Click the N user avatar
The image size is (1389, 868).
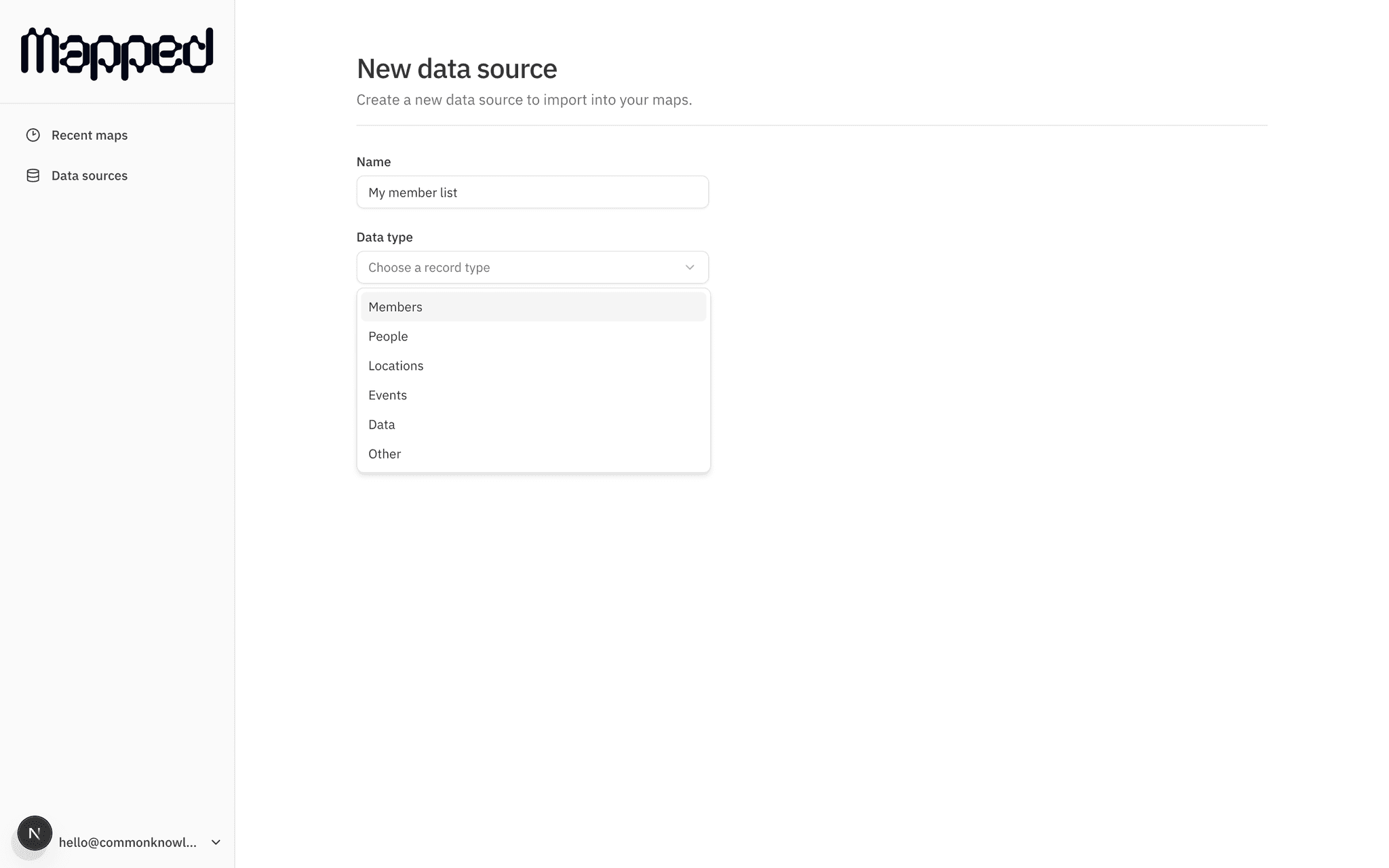[x=35, y=833]
